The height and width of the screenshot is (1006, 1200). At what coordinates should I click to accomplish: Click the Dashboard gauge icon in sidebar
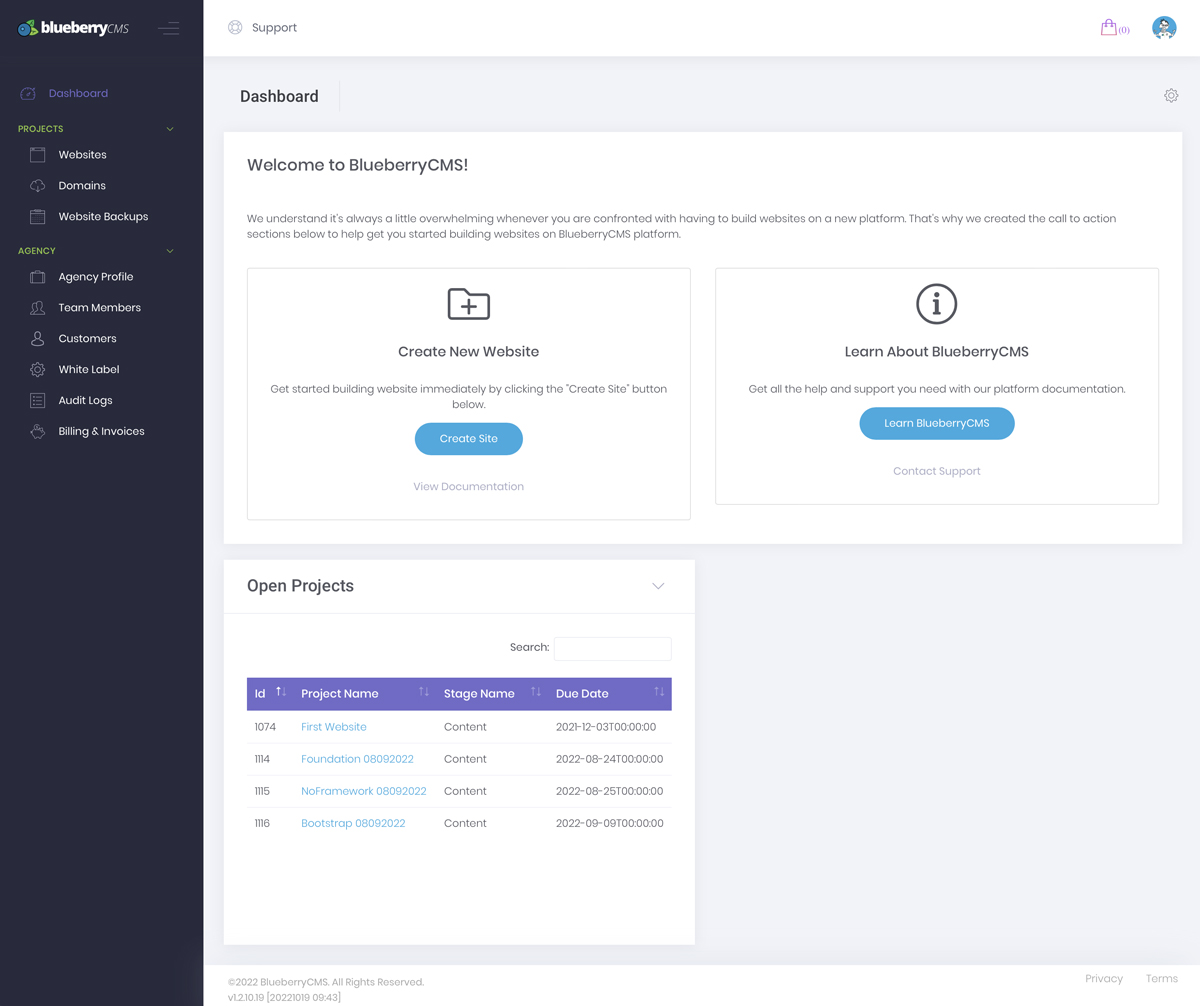click(28, 94)
